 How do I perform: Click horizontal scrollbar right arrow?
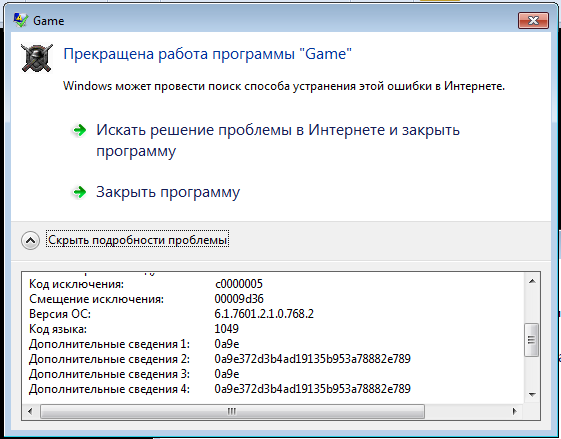515,411
